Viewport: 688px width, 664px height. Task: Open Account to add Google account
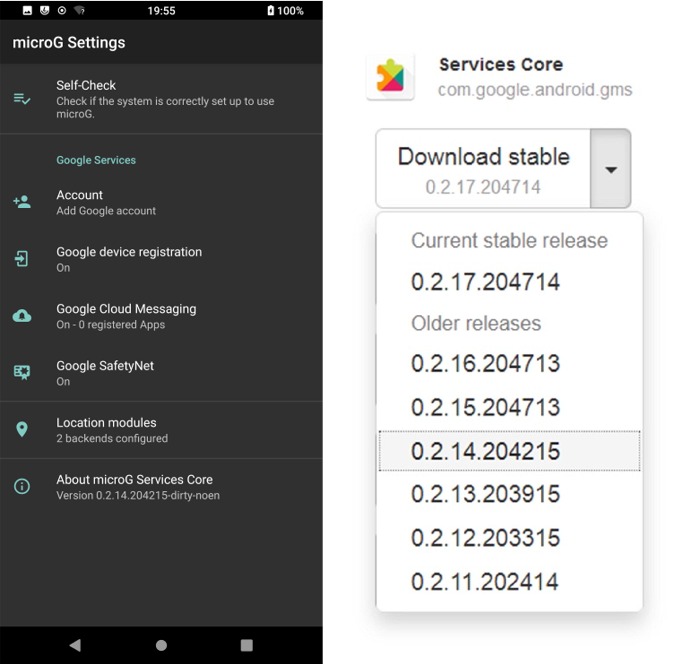tap(161, 202)
